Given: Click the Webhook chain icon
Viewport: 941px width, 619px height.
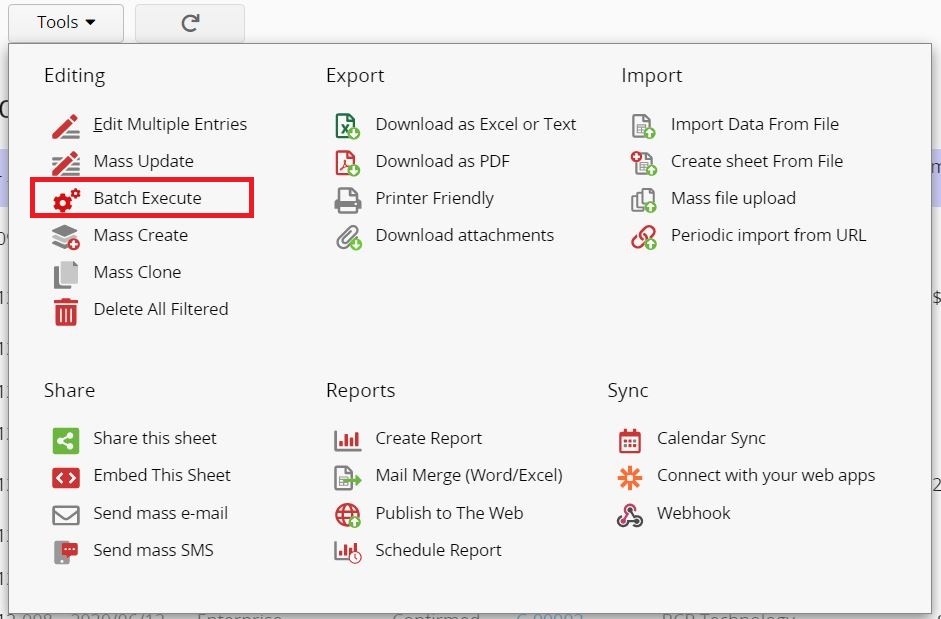Looking at the screenshot, I should point(628,513).
